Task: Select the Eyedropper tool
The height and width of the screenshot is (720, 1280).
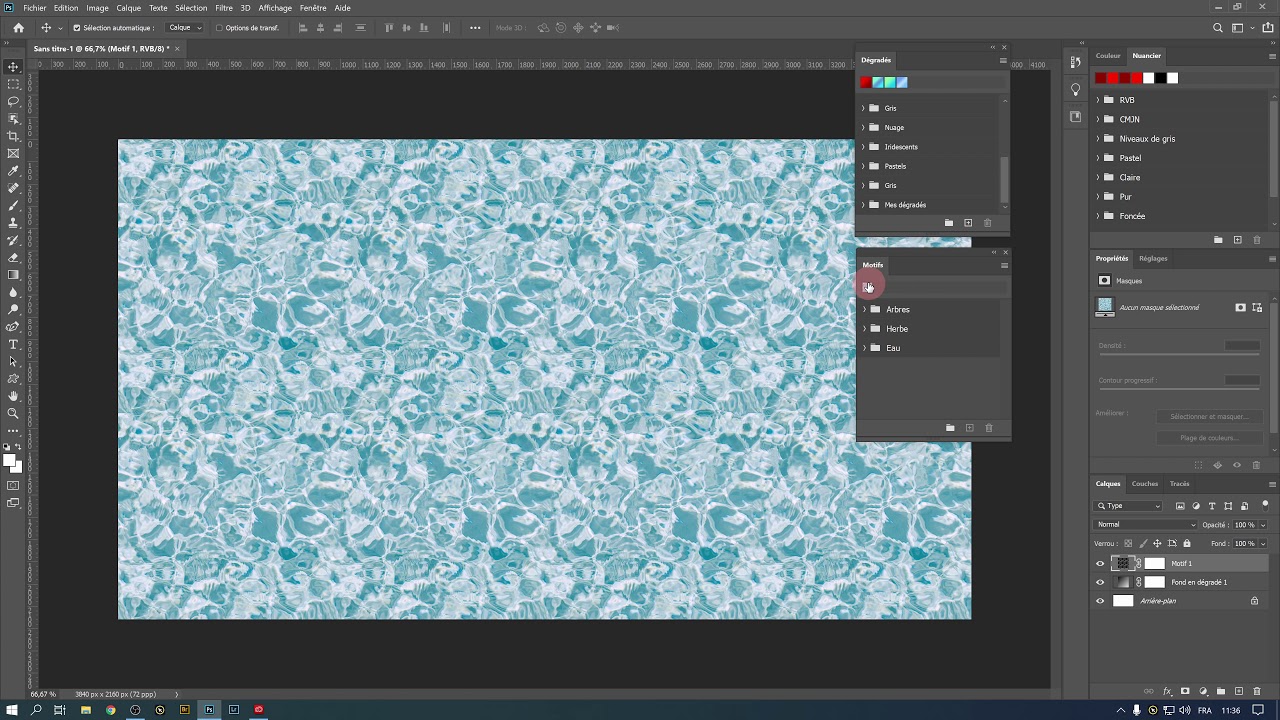Action: (x=13, y=171)
